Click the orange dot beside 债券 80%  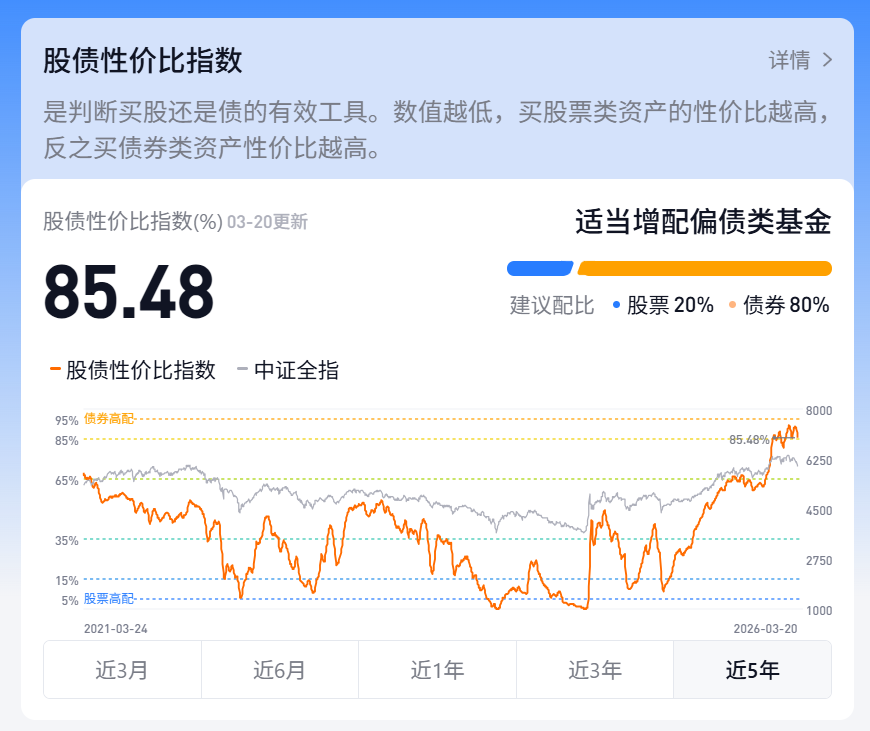click(733, 306)
